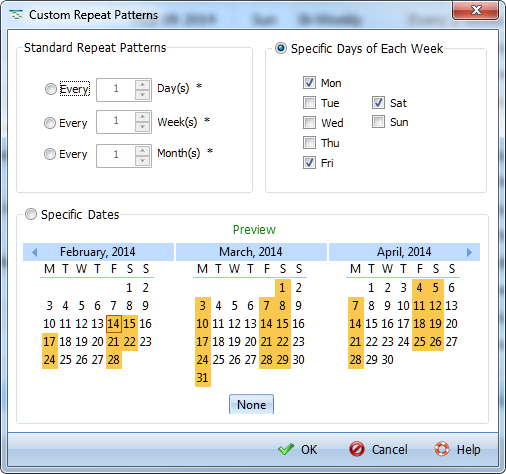Image resolution: width=506 pixels, height=474 pixels.
Task: Increase the Month(s) spinner value
Action: coord(143,151)
